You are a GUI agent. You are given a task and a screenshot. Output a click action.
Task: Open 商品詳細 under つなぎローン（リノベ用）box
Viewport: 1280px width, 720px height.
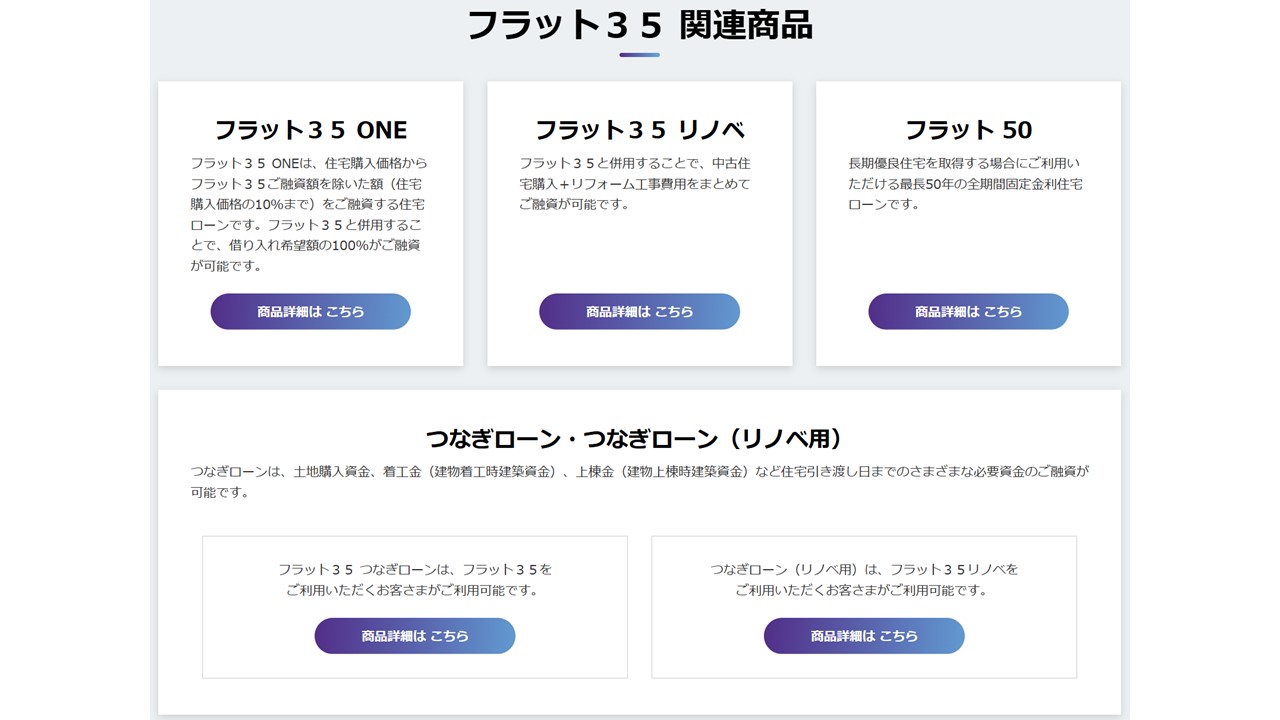point(864,636)
